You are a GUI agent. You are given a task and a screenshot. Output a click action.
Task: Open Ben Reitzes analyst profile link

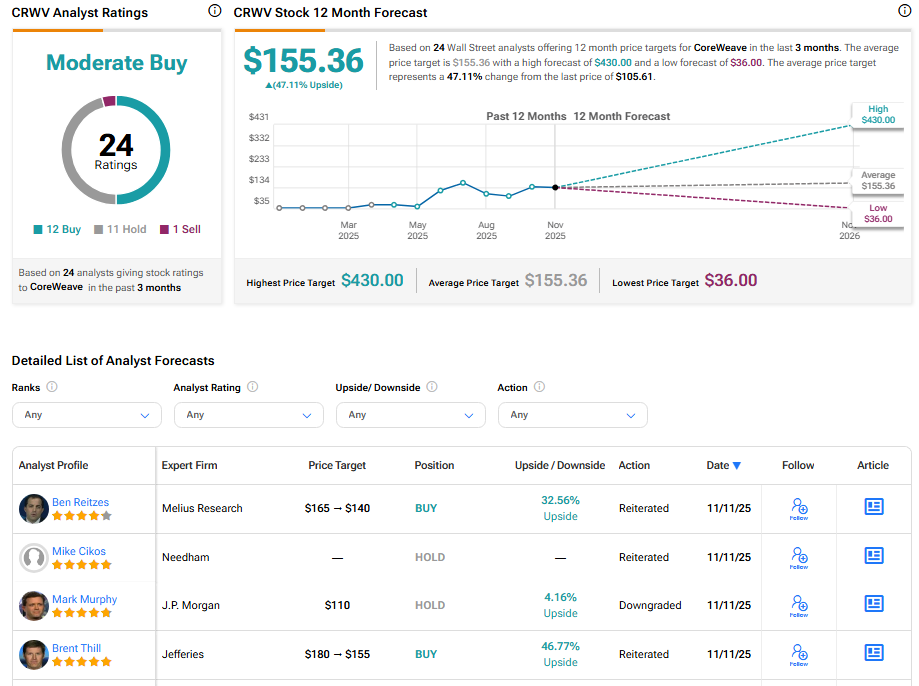81,502
